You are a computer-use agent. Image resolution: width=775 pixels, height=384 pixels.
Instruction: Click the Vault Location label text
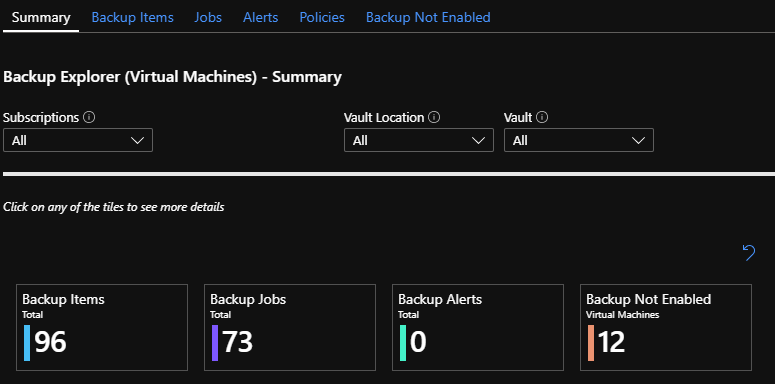click(384, 118)
